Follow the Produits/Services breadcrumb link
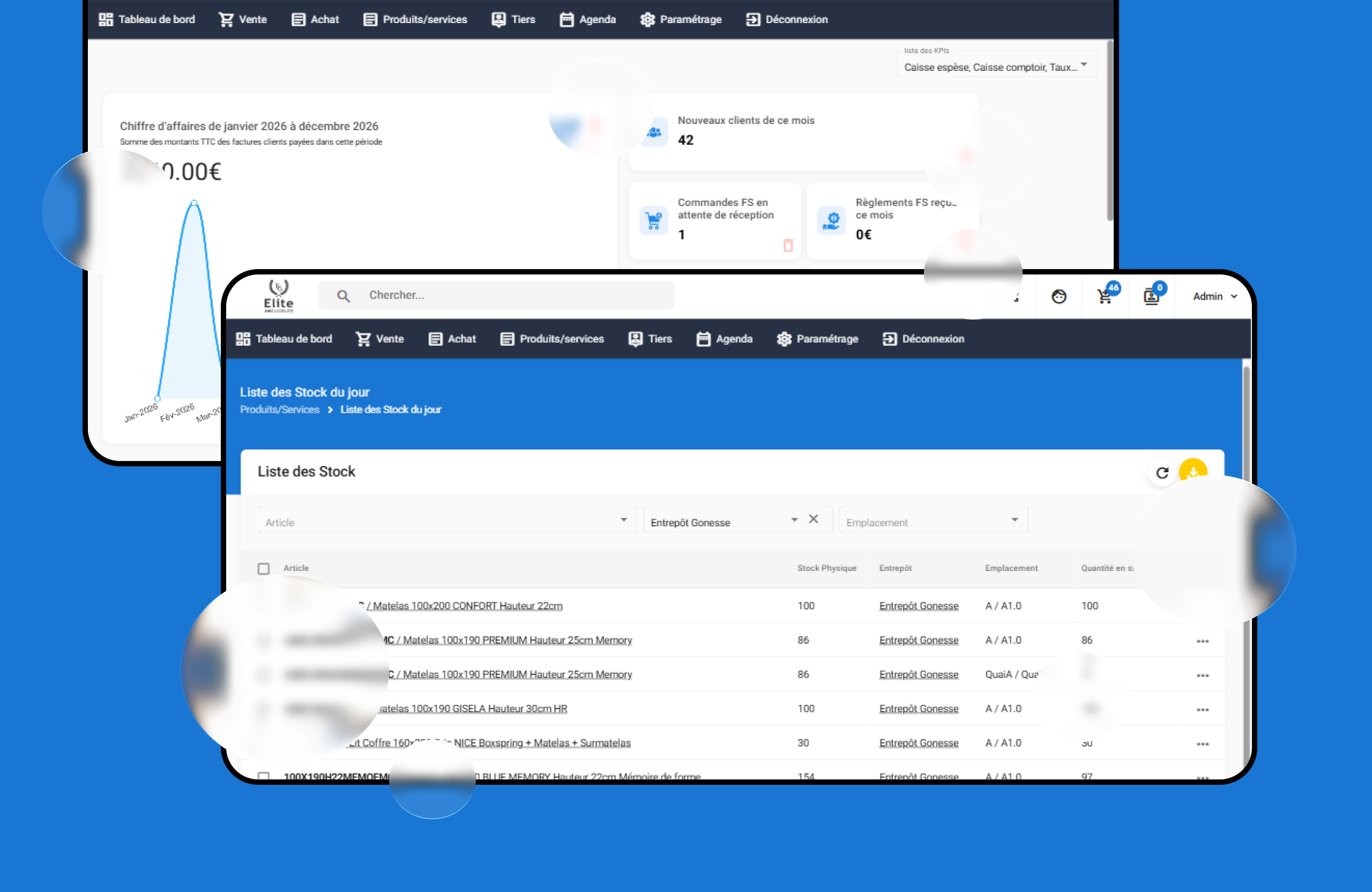 click(x=280, y=410)
